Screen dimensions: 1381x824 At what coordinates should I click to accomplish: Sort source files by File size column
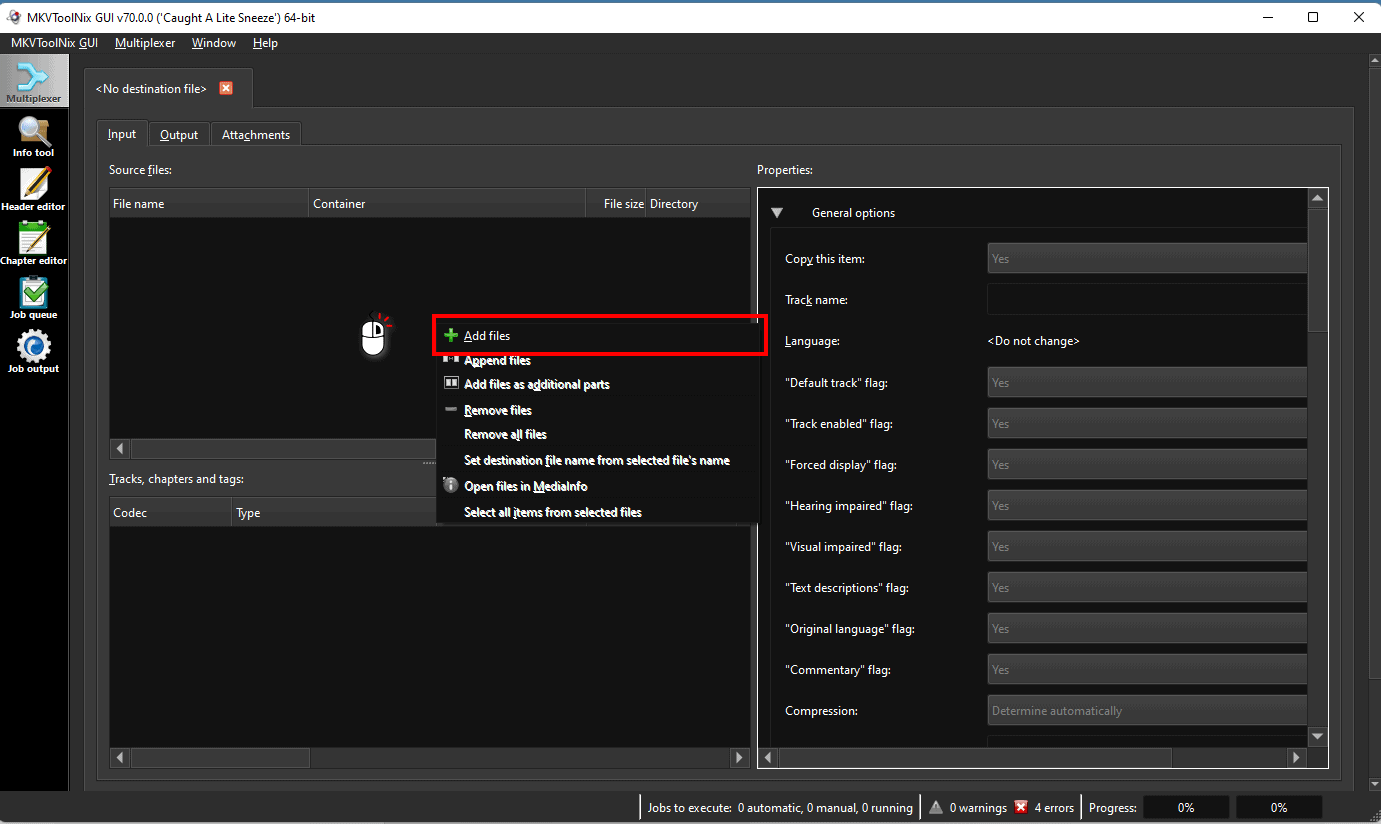click(616, 203)
